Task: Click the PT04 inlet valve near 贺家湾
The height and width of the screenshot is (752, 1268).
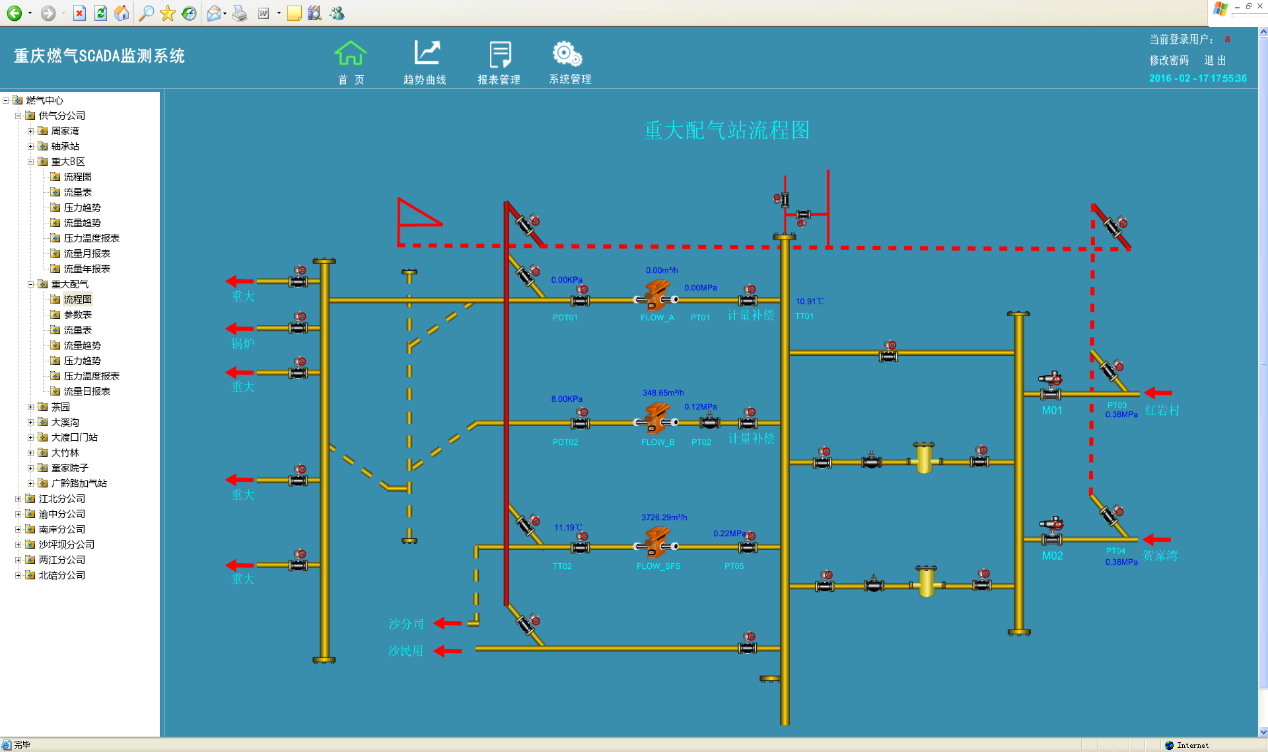Action: click(1110, 514)
